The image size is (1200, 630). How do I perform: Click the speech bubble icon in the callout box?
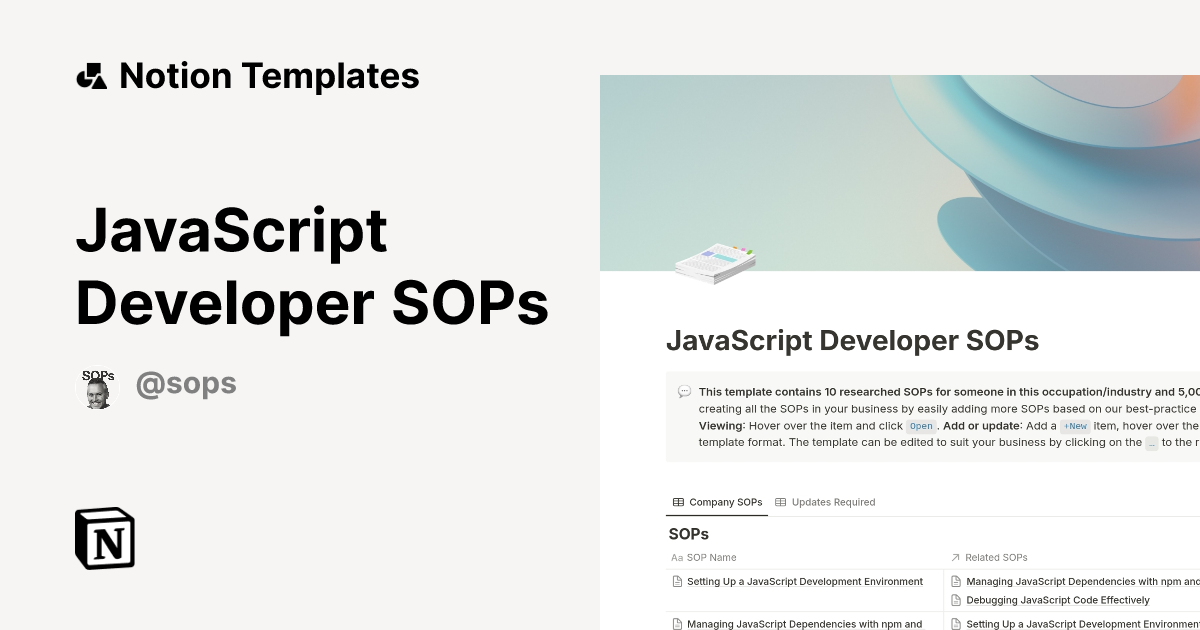683,392
